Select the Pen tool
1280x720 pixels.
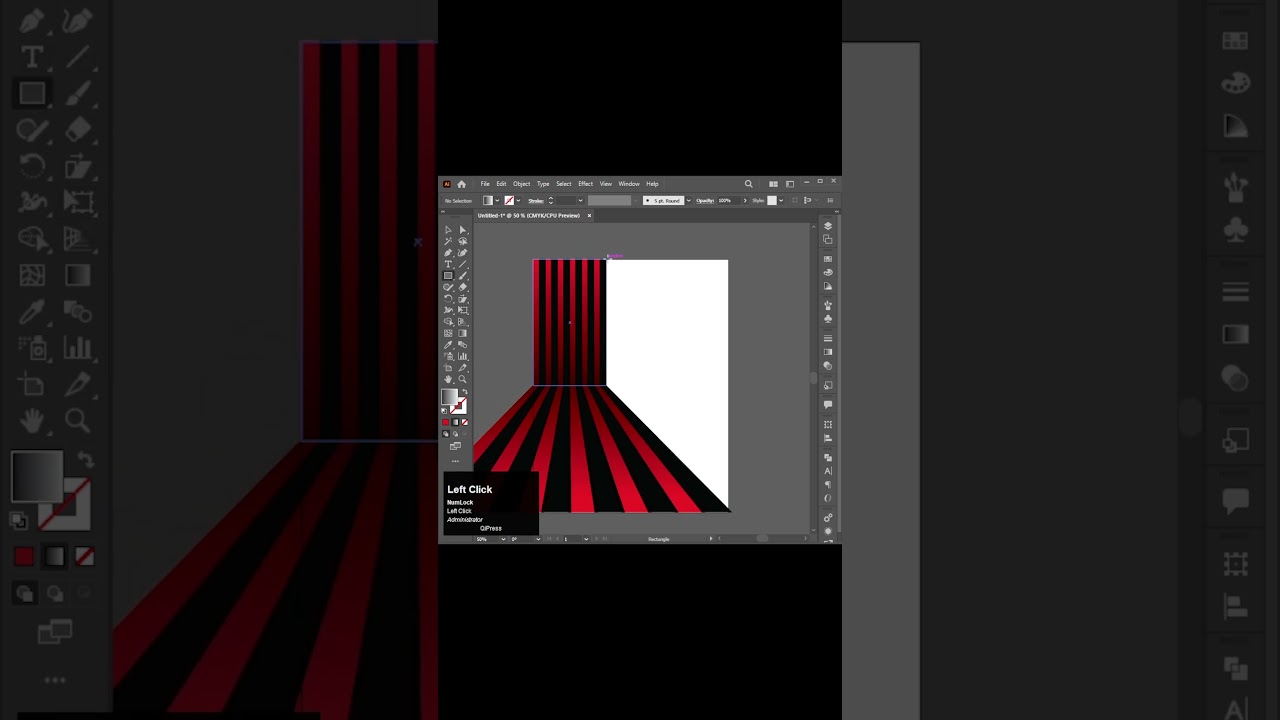click(x=448, y=253)
